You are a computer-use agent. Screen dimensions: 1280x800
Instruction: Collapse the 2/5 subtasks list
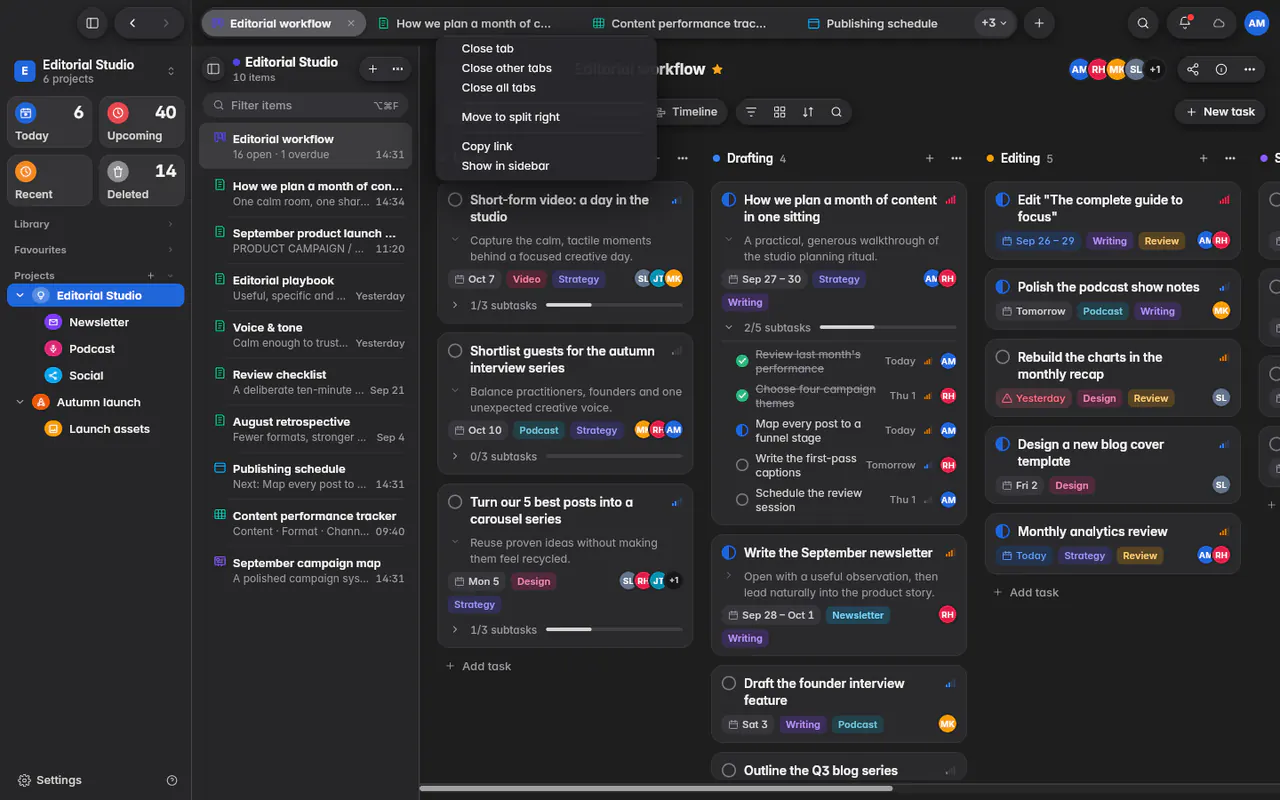728,327
